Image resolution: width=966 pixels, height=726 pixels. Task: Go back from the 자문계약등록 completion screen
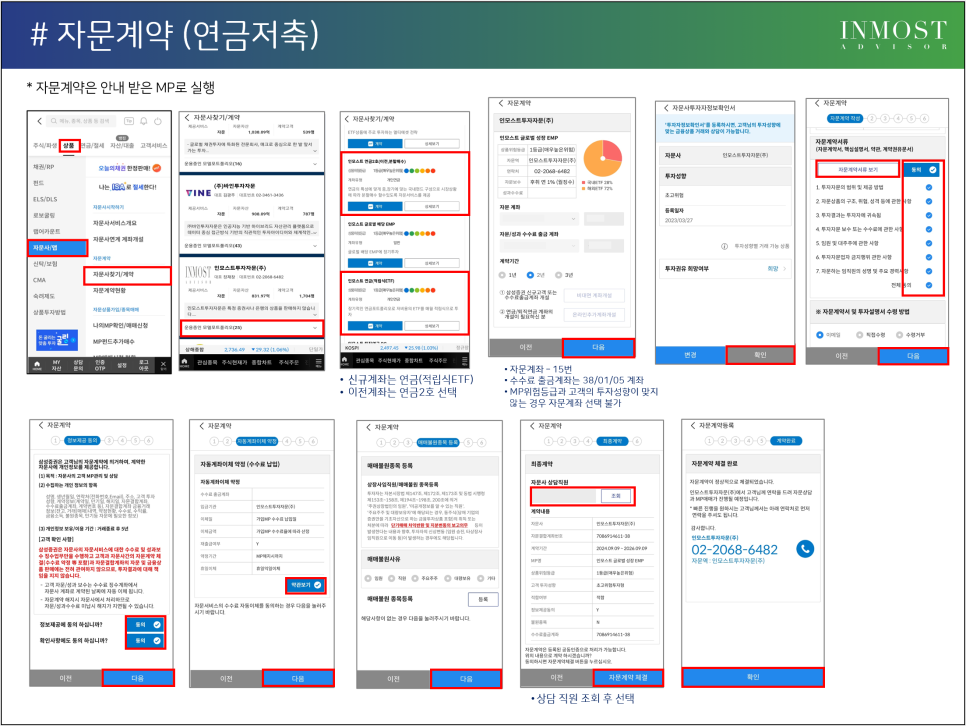(x=692, y=425)
